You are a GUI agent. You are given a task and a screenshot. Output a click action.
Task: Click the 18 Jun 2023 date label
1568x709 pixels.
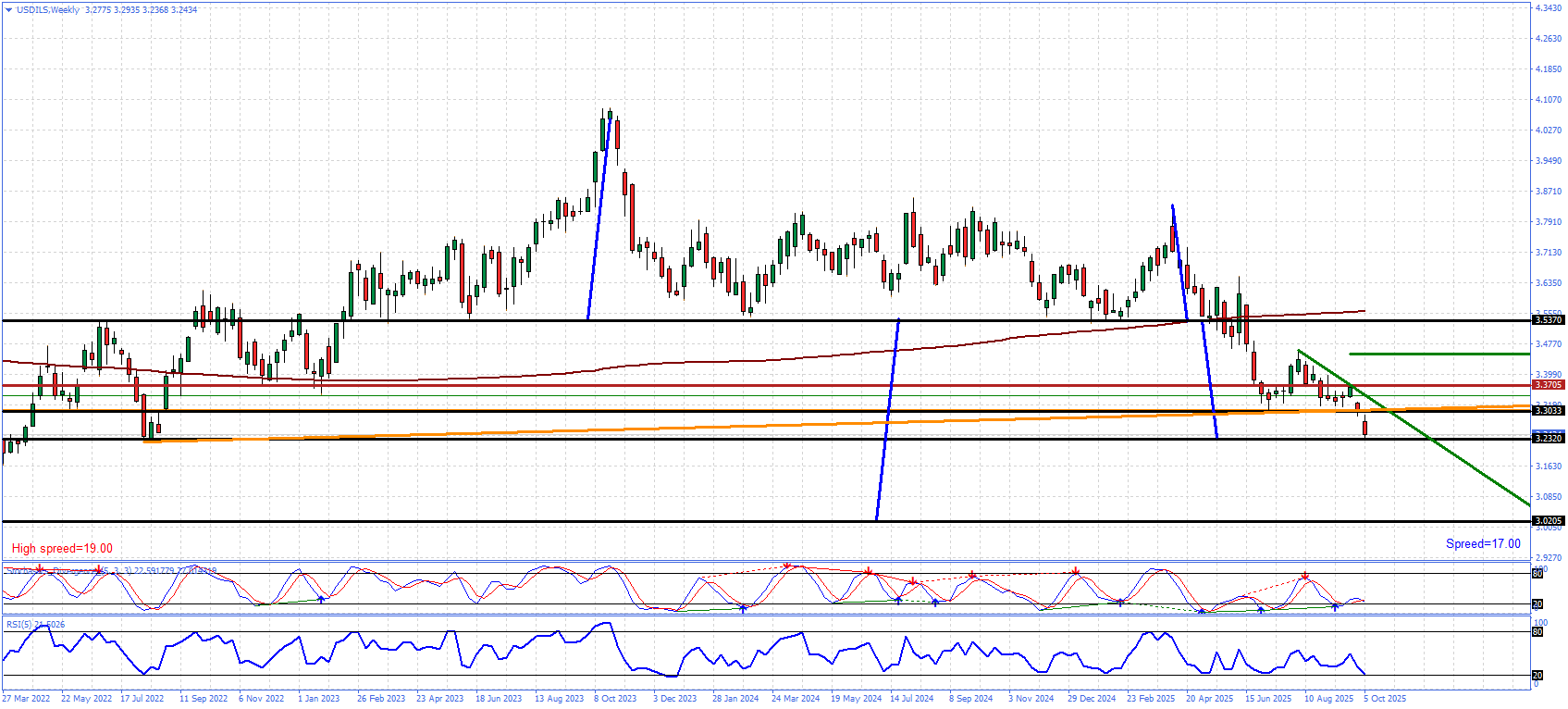coord(499,699)
